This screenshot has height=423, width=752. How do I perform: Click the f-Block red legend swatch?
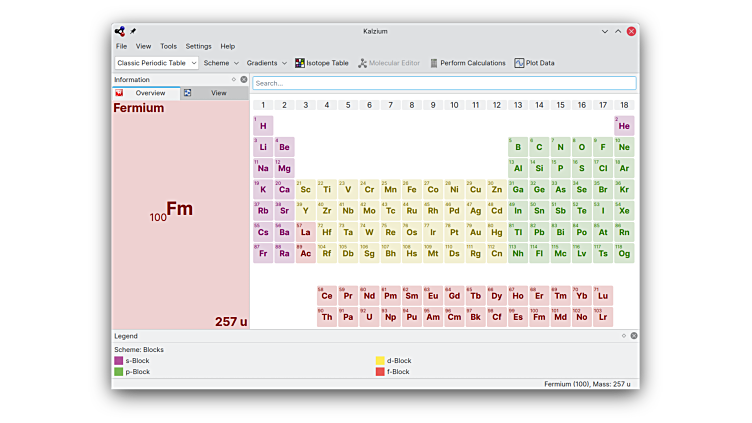[380, 372]
